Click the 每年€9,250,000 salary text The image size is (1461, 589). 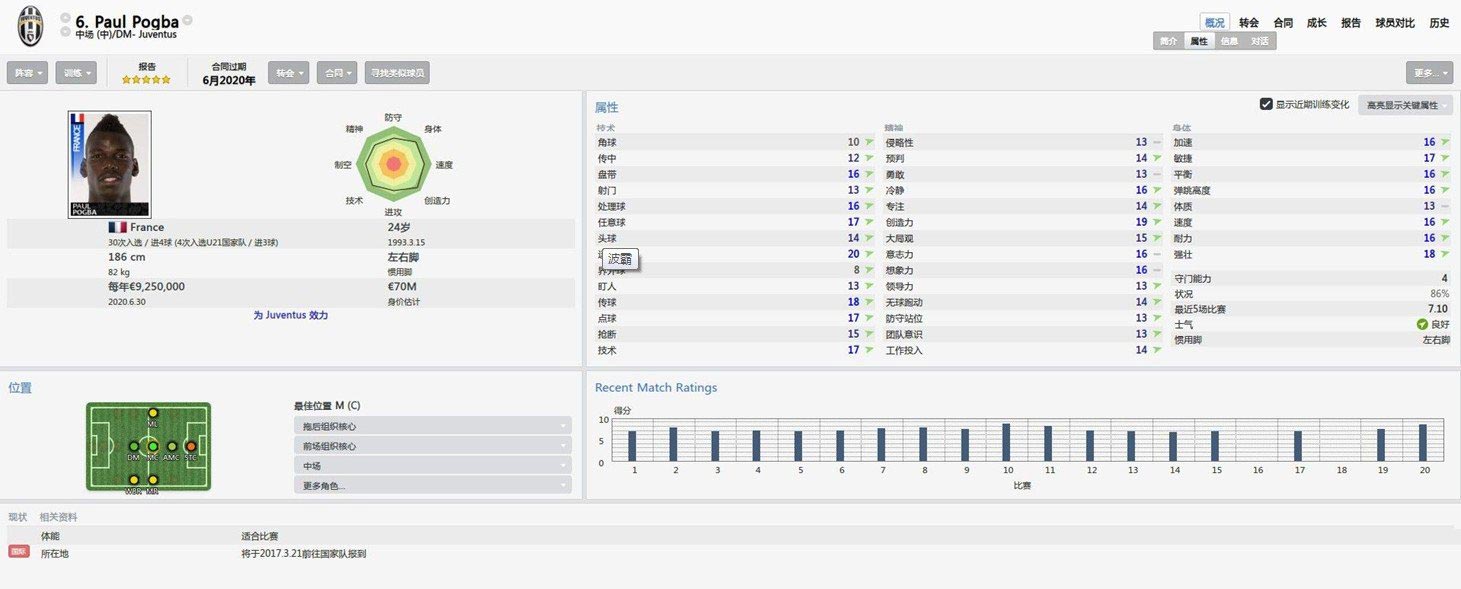pos(146,287)
